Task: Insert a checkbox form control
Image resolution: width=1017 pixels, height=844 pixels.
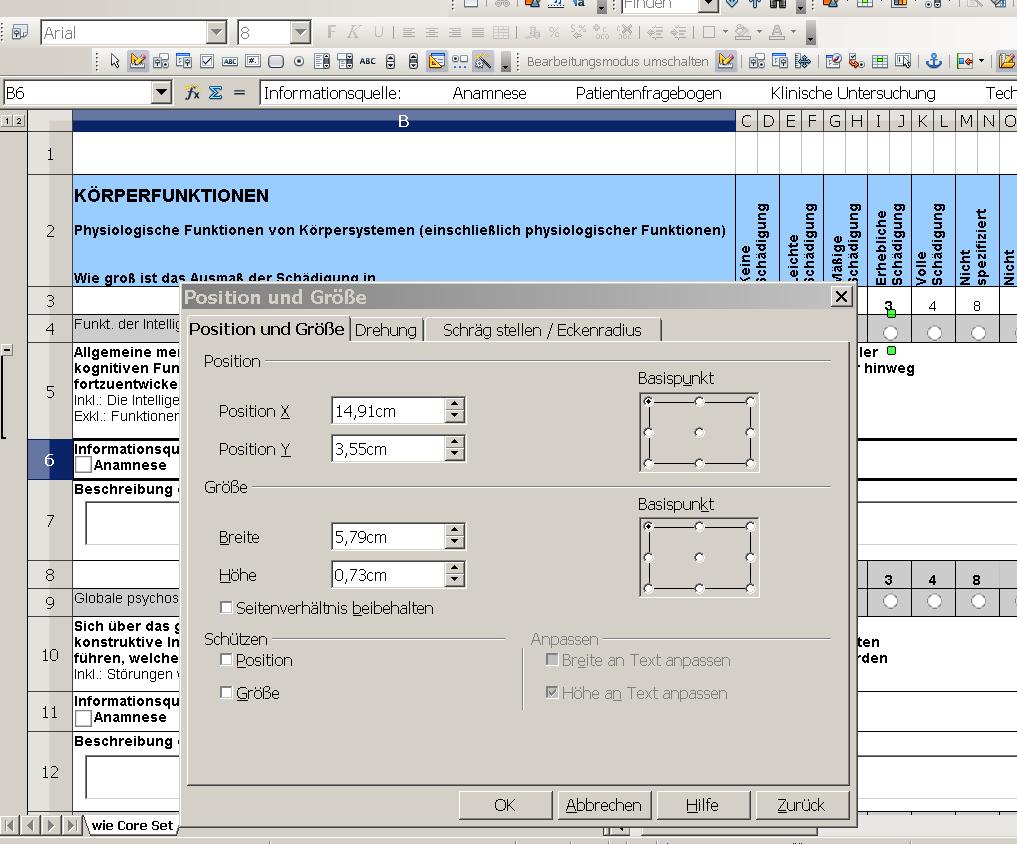Action: (x=206, y=61)
